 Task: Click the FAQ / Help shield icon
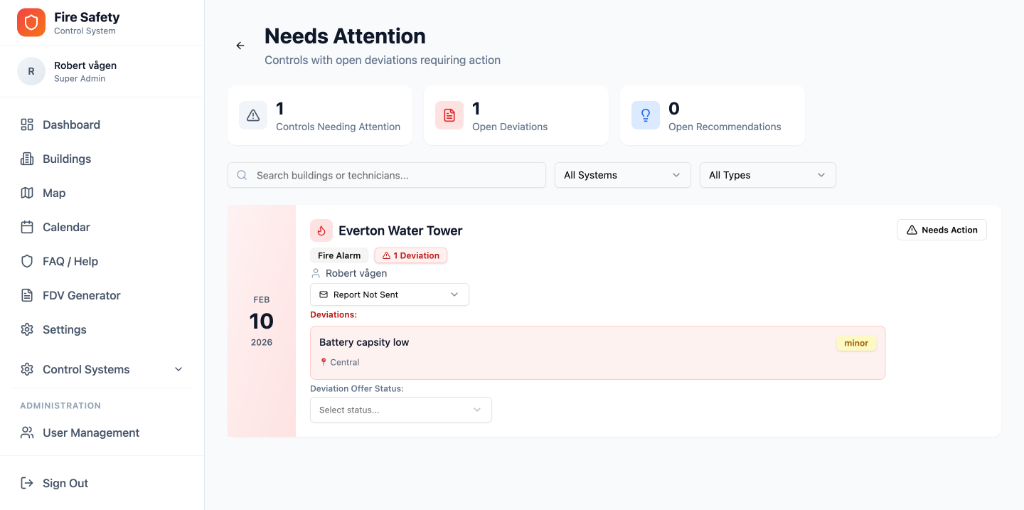27,261
